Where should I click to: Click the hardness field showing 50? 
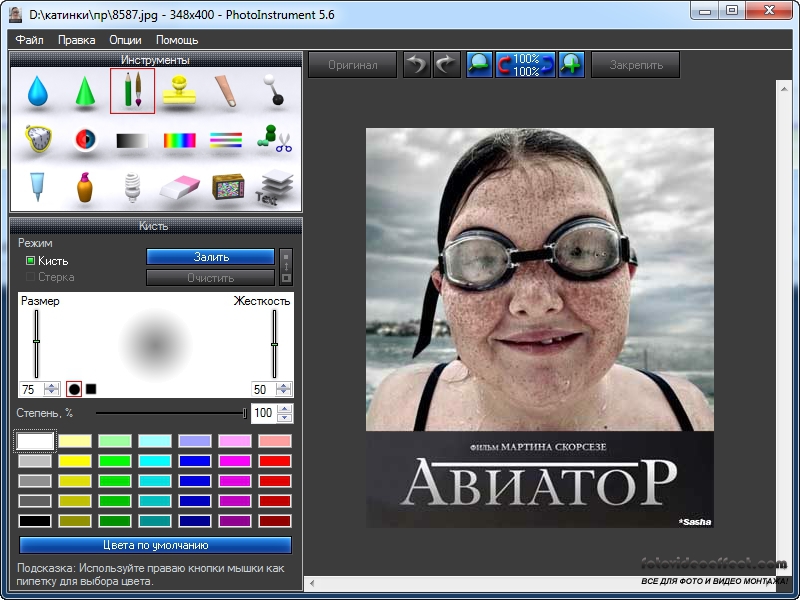(x=264, y=389)
